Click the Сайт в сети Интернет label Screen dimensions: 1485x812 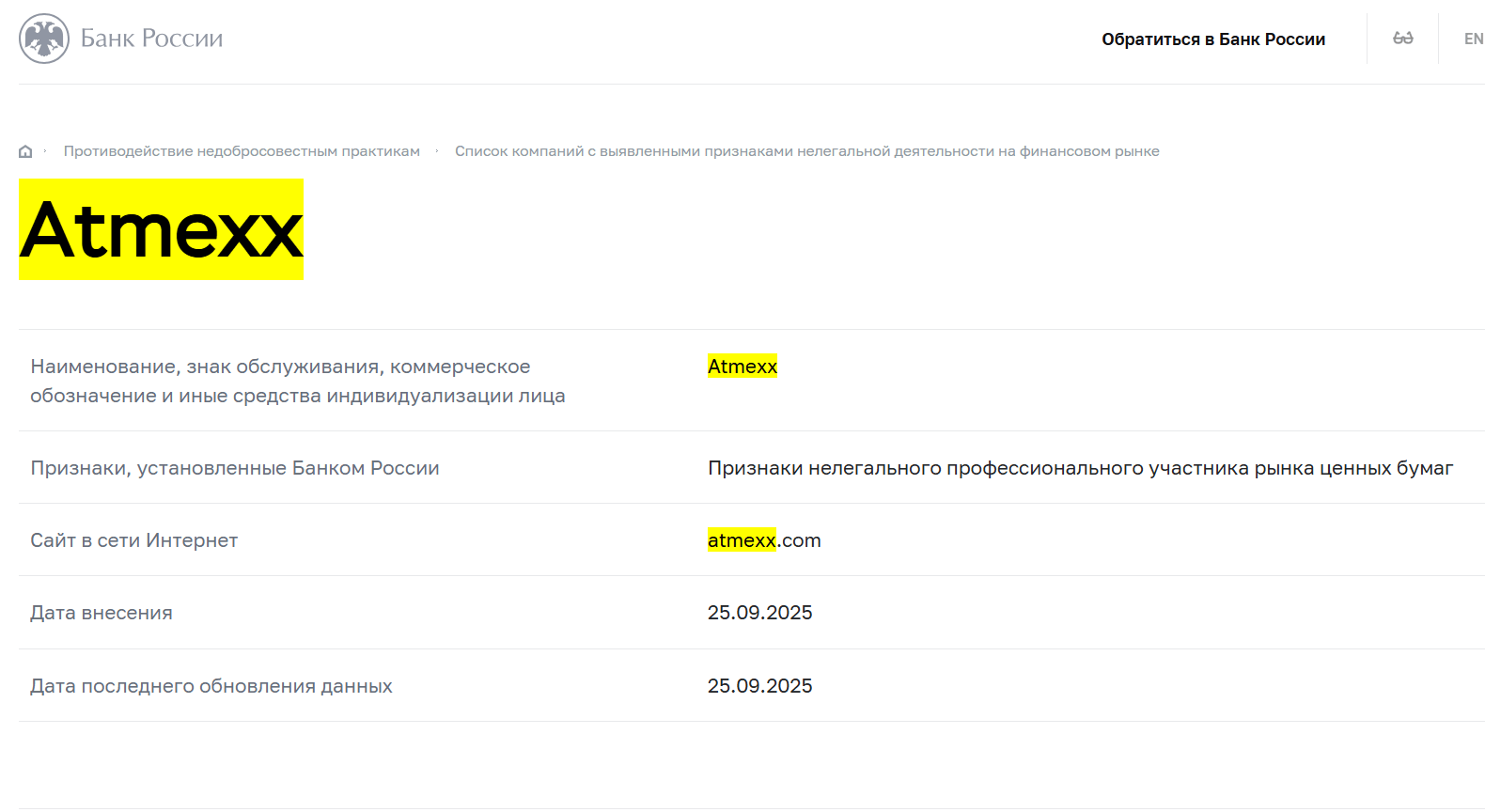click(134, 540)
